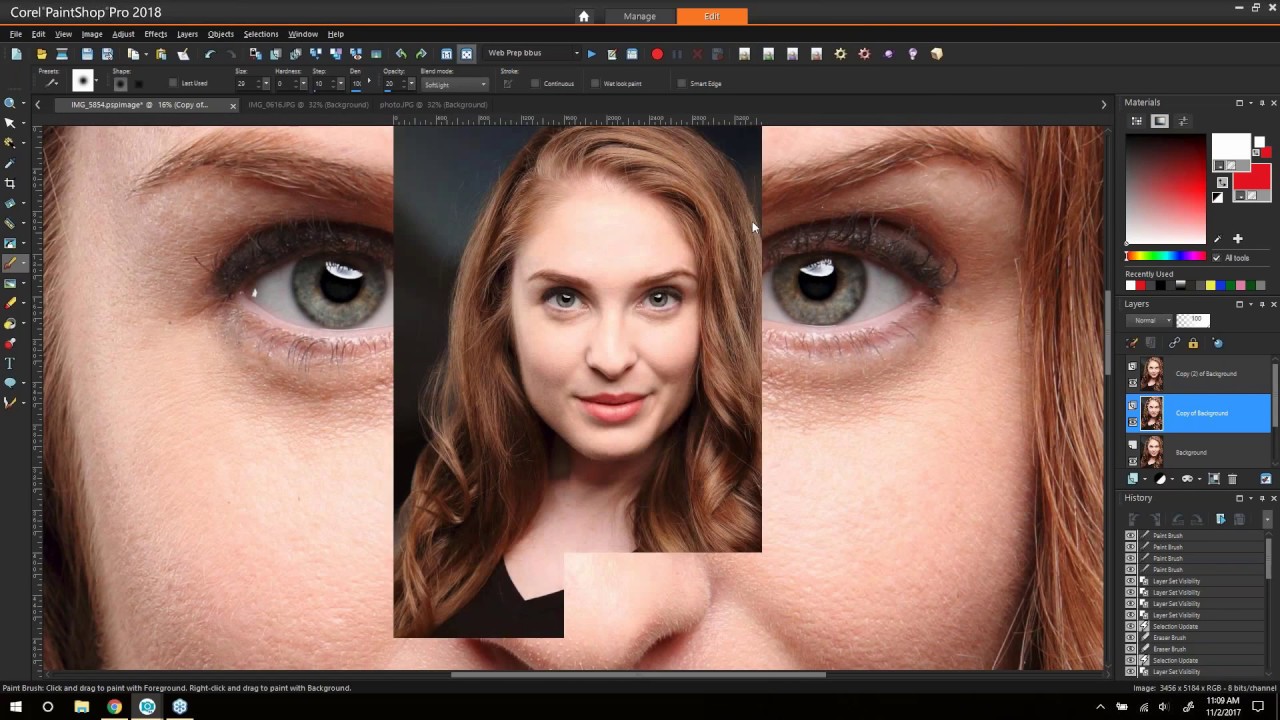Image resolution: width=1280 pixels, height=720 pixels.
Task: Click the Save floppy disk icon
Action: pos(87,54)
